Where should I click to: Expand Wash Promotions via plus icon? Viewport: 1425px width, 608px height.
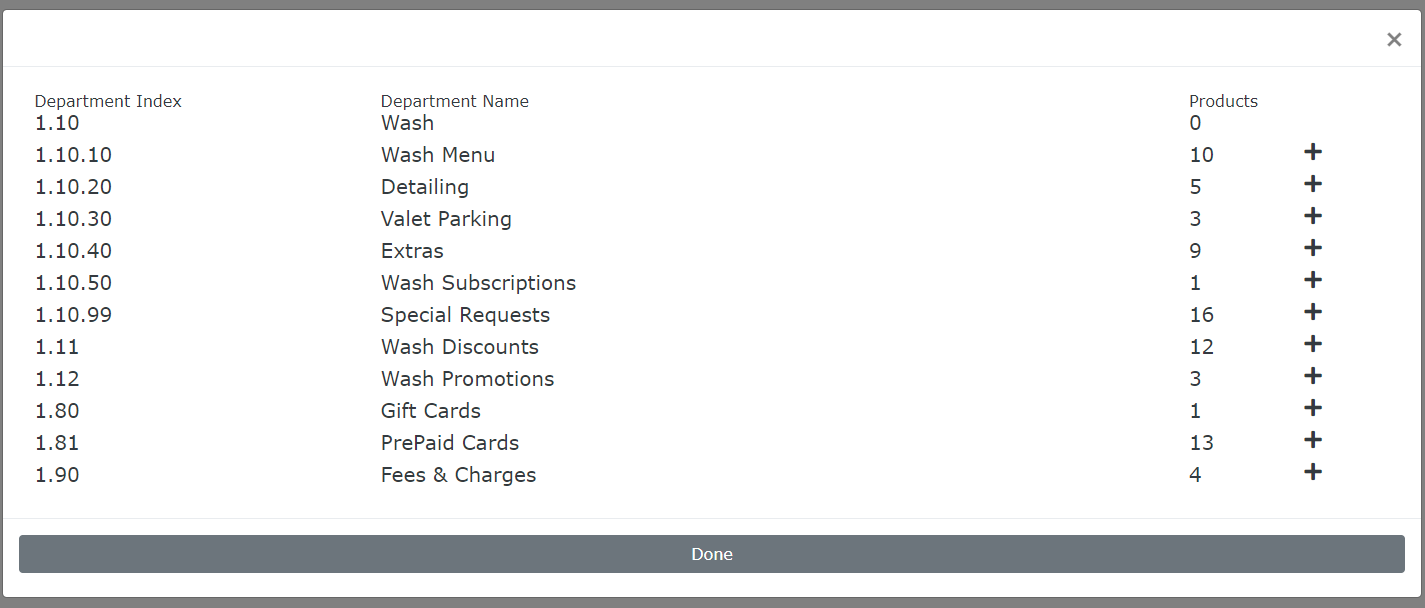[1313, 376]
